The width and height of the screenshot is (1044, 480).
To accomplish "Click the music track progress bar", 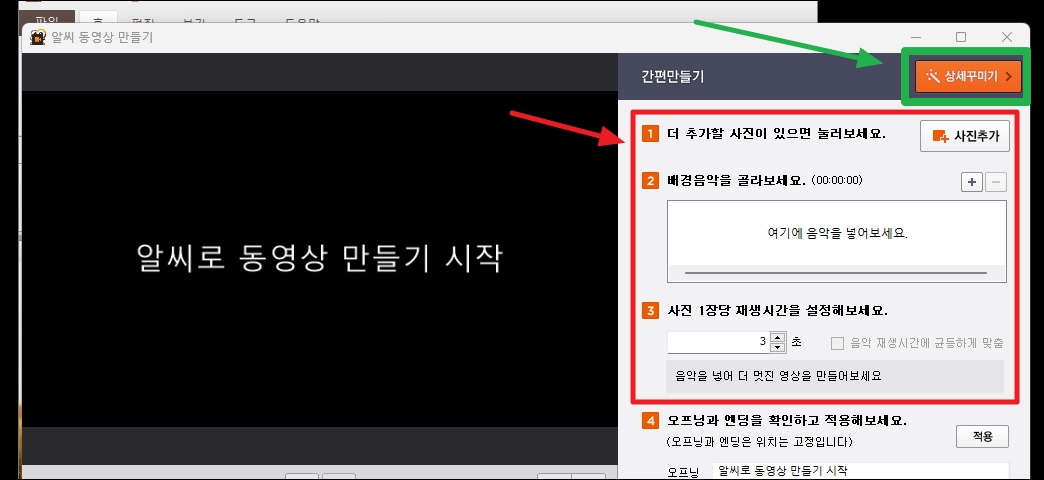I will (x=836, y=272).
